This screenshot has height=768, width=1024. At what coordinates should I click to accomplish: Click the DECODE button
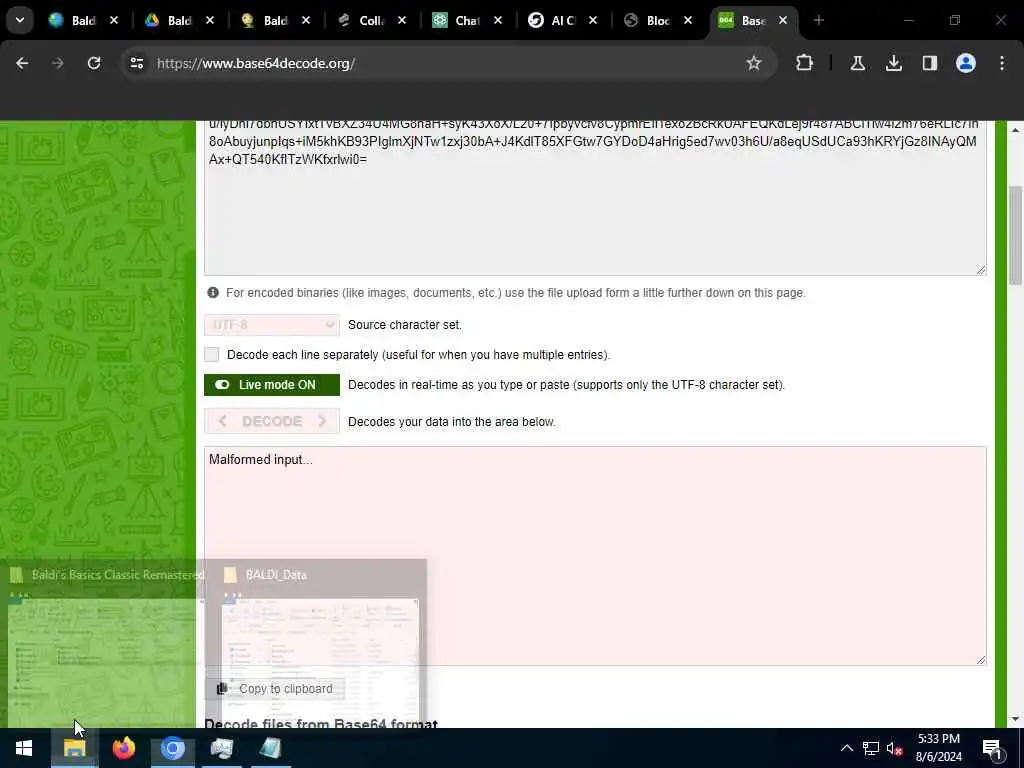click(x=272, y=421)
